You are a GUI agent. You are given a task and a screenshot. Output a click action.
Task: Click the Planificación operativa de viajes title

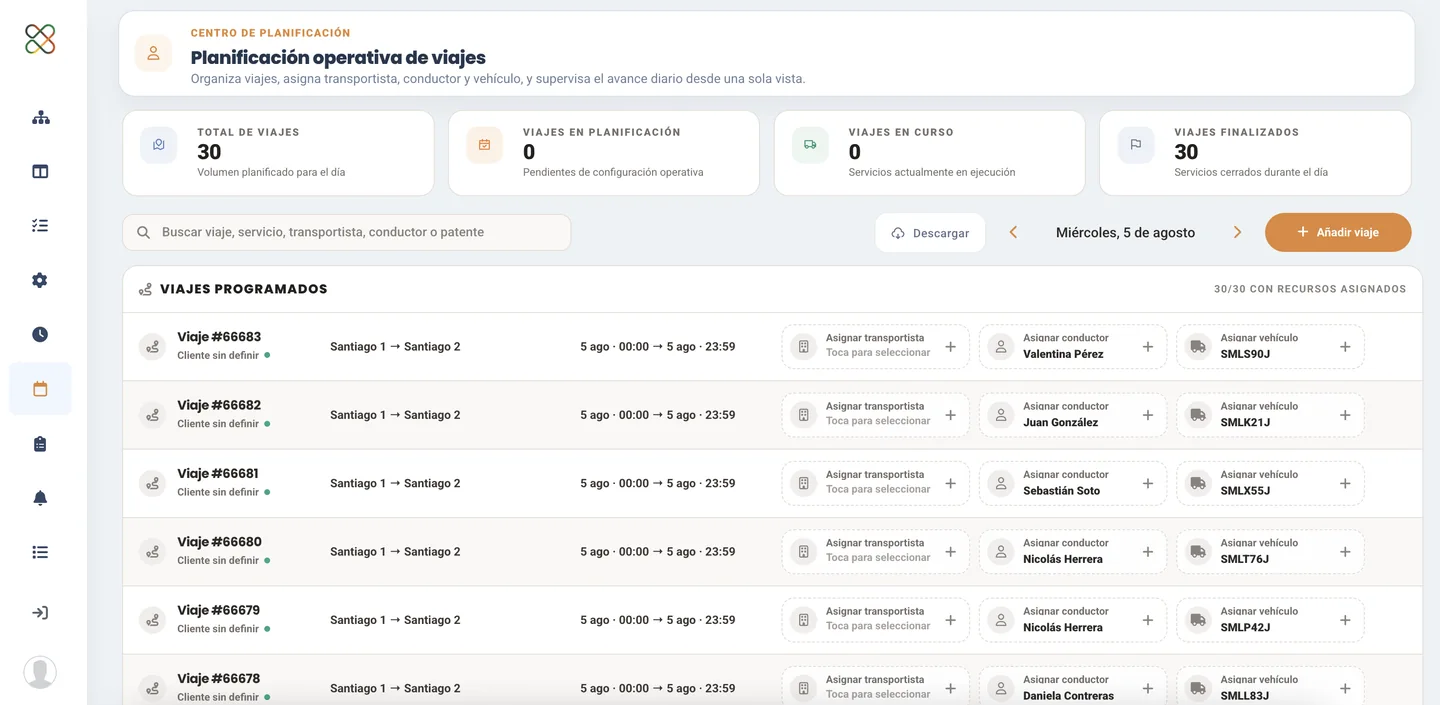coord(338,58)
